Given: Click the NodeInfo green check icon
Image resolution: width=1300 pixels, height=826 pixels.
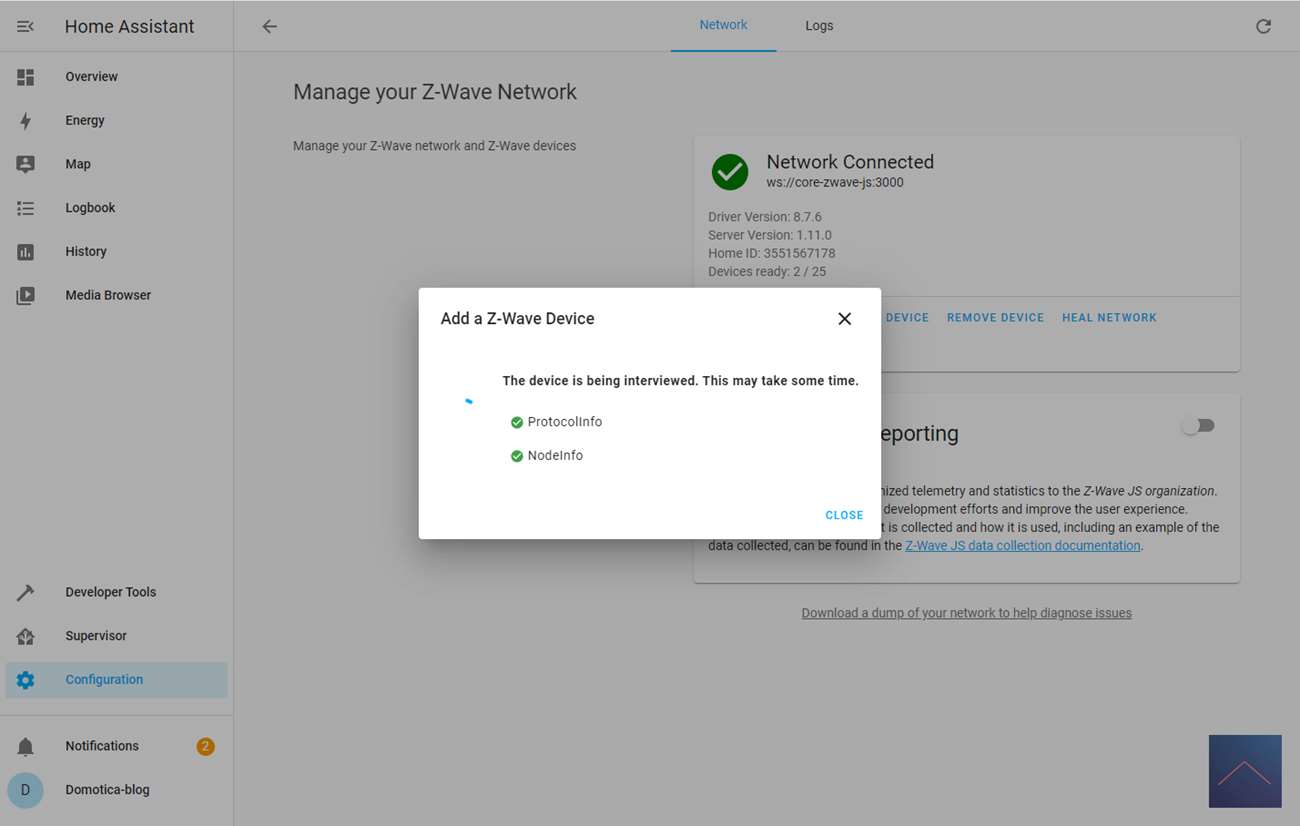Looking at the screenshot, I should coord(517,457).
